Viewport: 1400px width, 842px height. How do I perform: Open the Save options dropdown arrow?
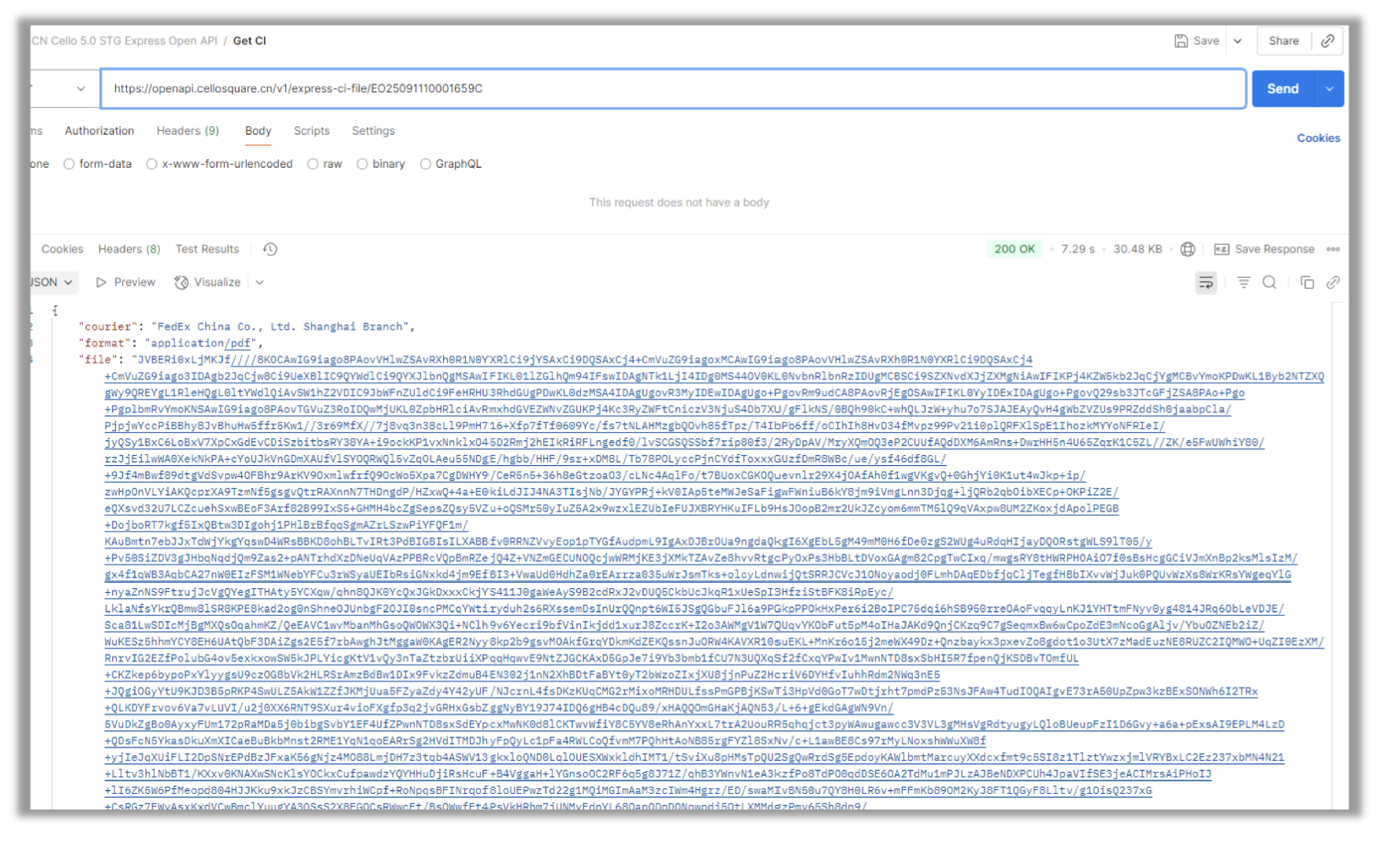1238,41
